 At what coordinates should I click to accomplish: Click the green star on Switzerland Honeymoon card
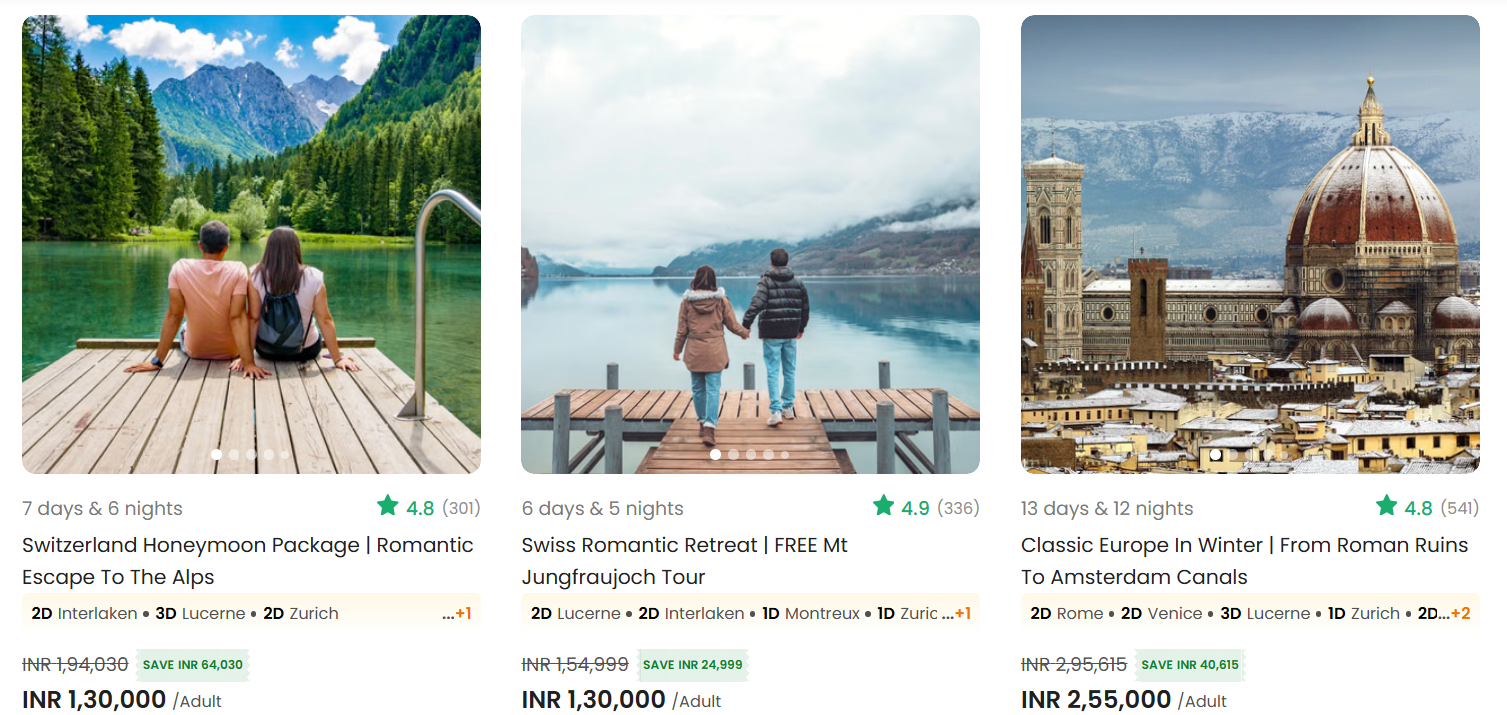click(388, 506)
